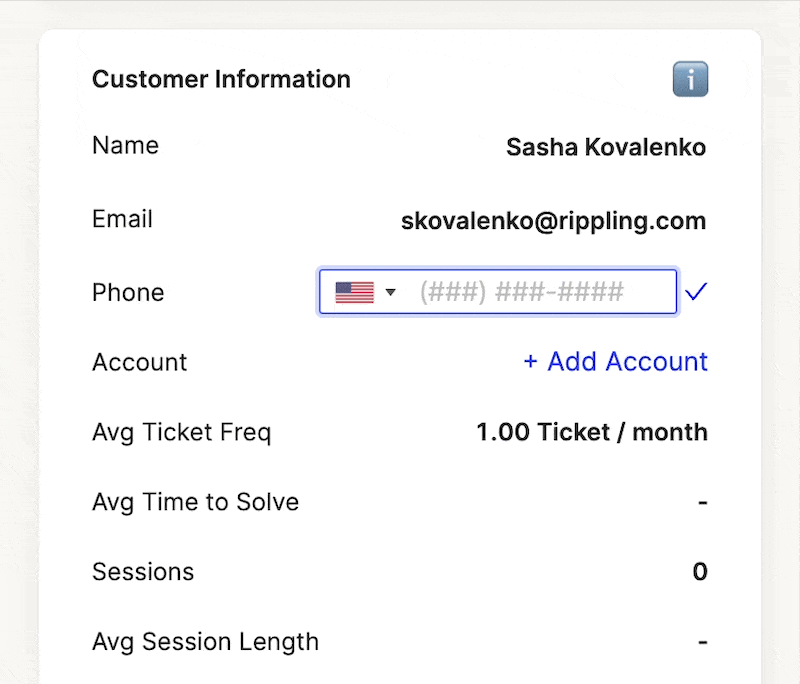Click the Avg Time to Solve label
The height and width of the screenshot is (684, 800).
tap(195, 502)
